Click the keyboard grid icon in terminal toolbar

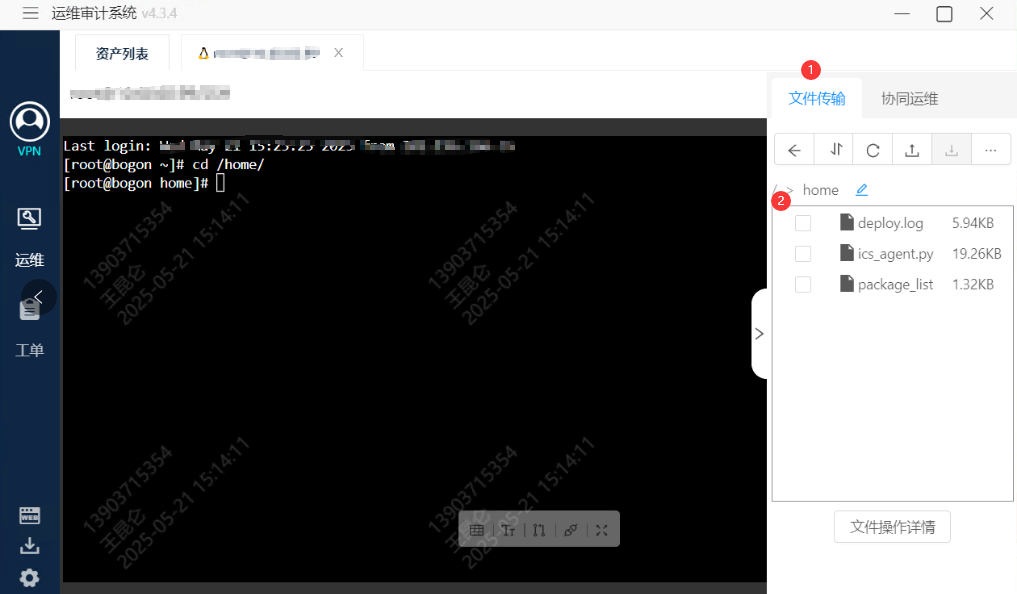click(x=477, y=530)
